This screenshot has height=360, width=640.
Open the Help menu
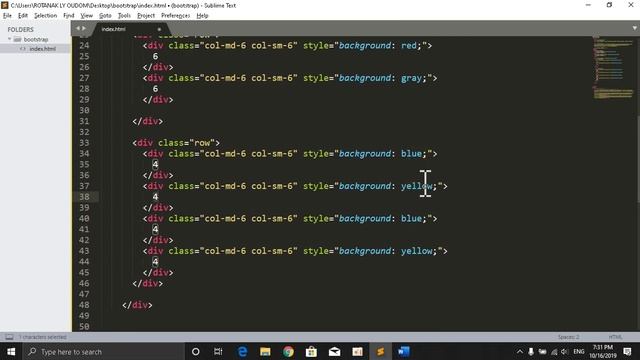[202, 16]
